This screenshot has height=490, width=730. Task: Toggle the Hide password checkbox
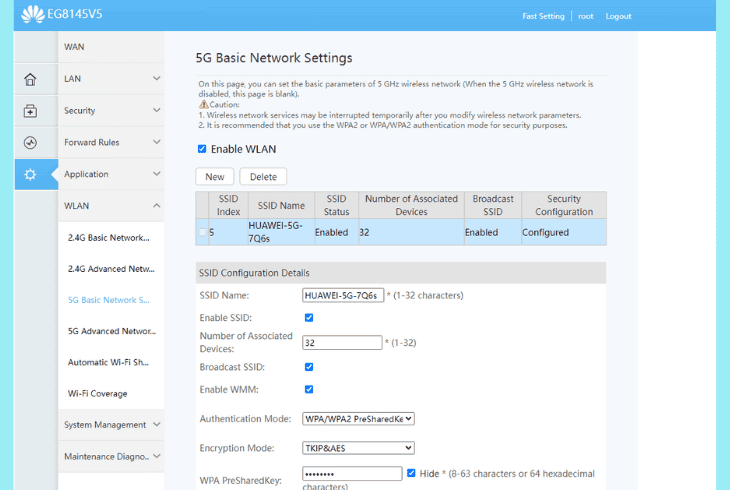[x=411, y=473]
